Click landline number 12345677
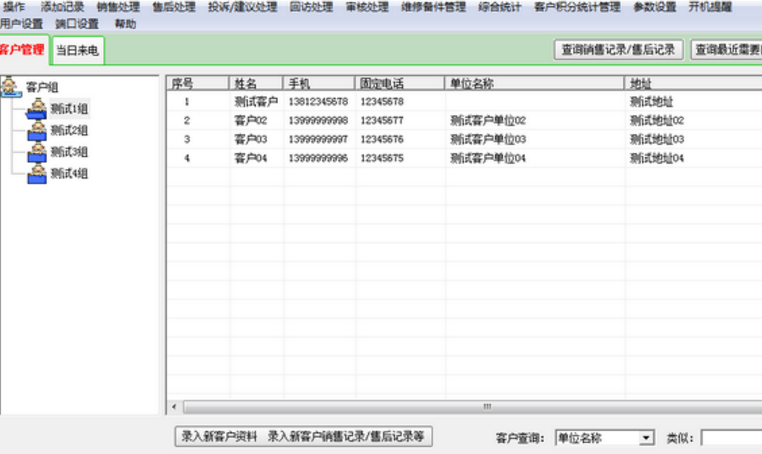This screenshot has width=762, height=454. pyautogui.click(x=382, y=121)
